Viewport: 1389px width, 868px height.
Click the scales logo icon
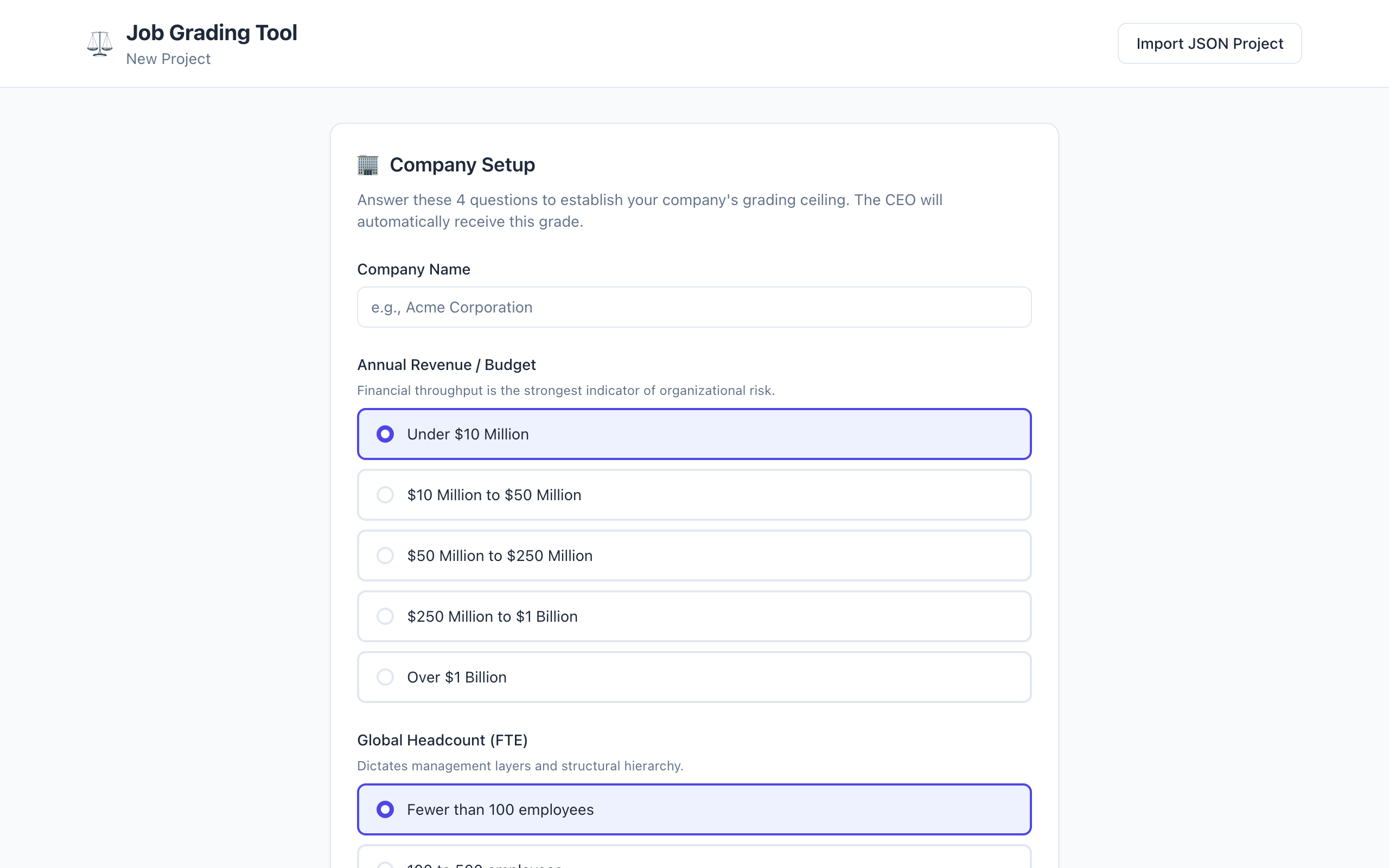[x=100, y=43]
